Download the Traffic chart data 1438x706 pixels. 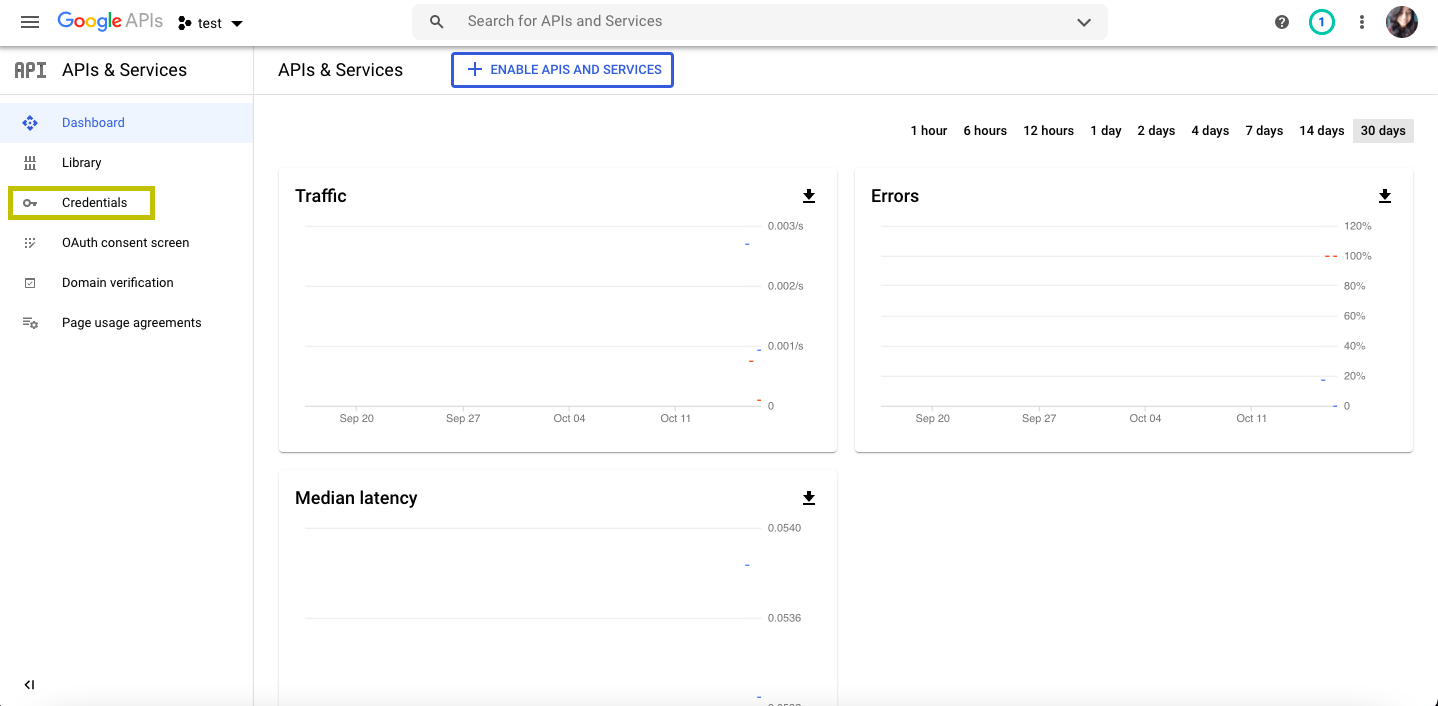(809, 196)
